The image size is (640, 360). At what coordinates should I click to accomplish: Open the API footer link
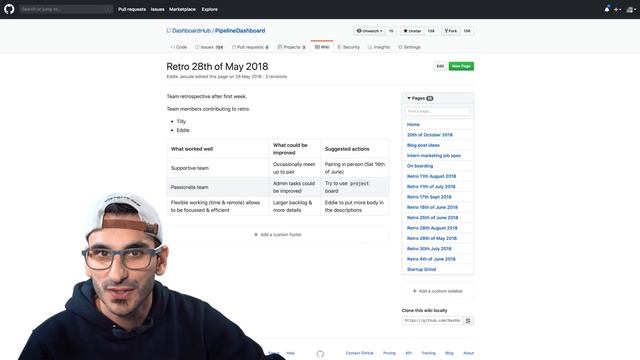408,353
